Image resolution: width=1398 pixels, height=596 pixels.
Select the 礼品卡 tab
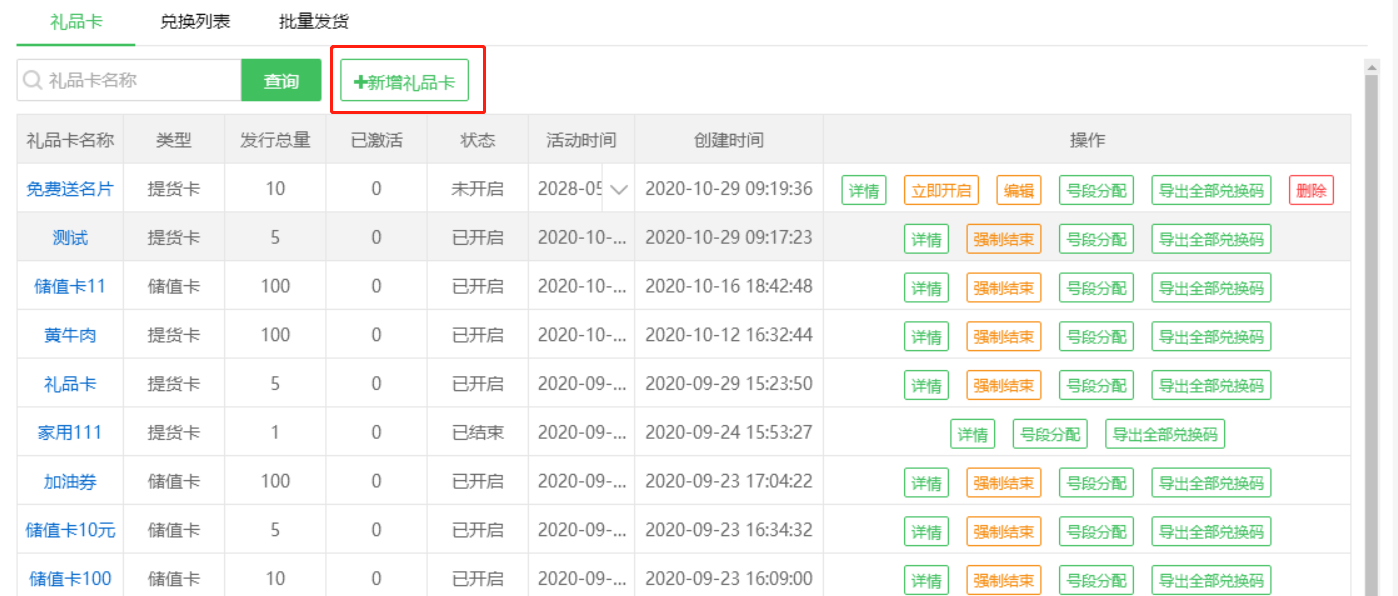[x=76, y=21]
